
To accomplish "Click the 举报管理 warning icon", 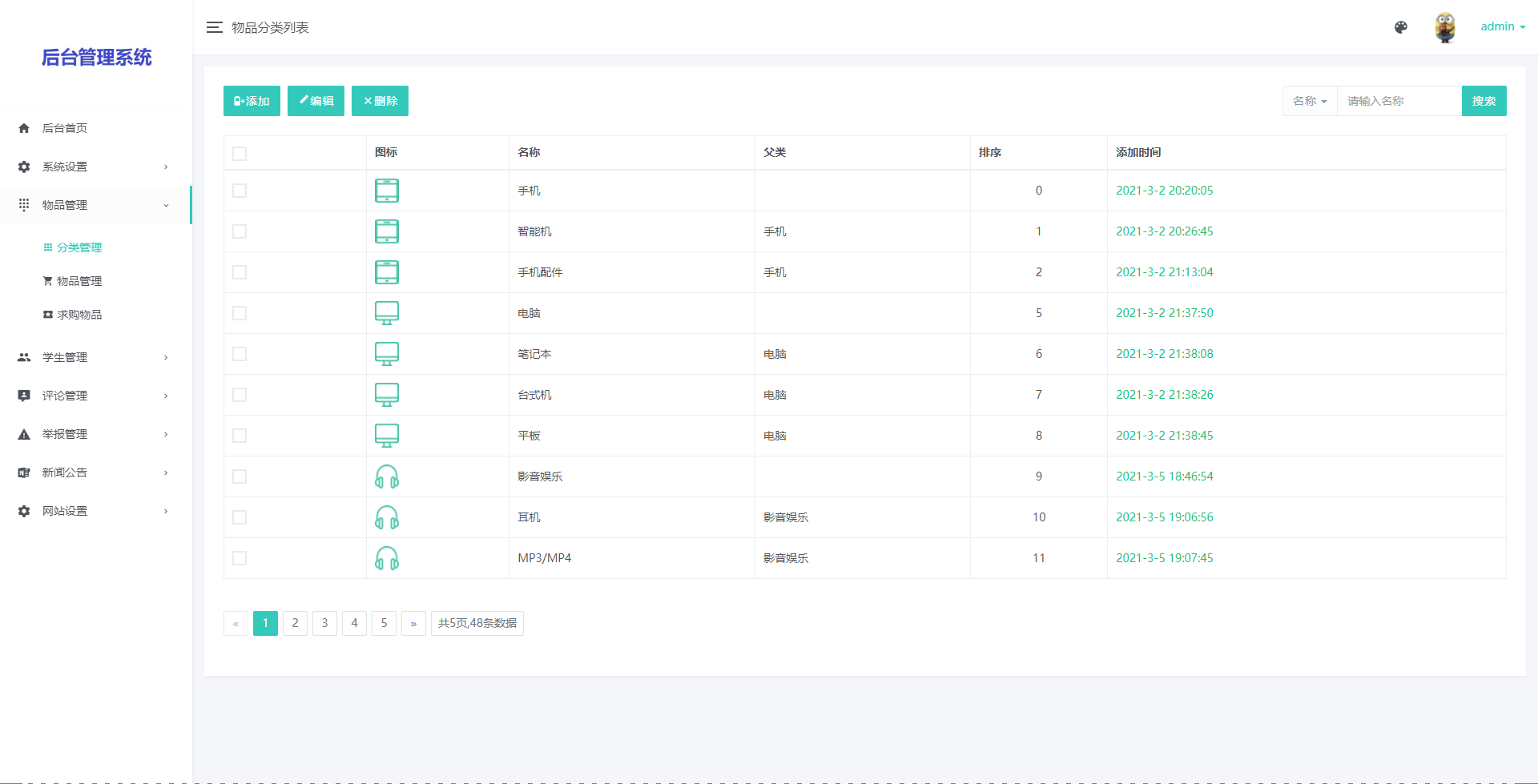I will pyautogui.click(x=23, y=433).
